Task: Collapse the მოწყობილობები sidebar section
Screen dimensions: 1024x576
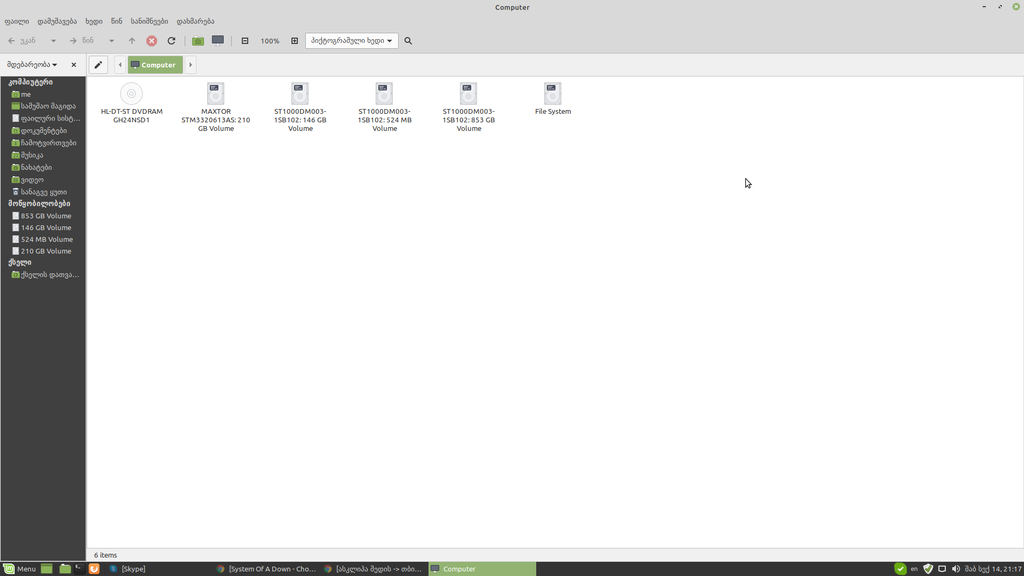Action: point(39,203)
